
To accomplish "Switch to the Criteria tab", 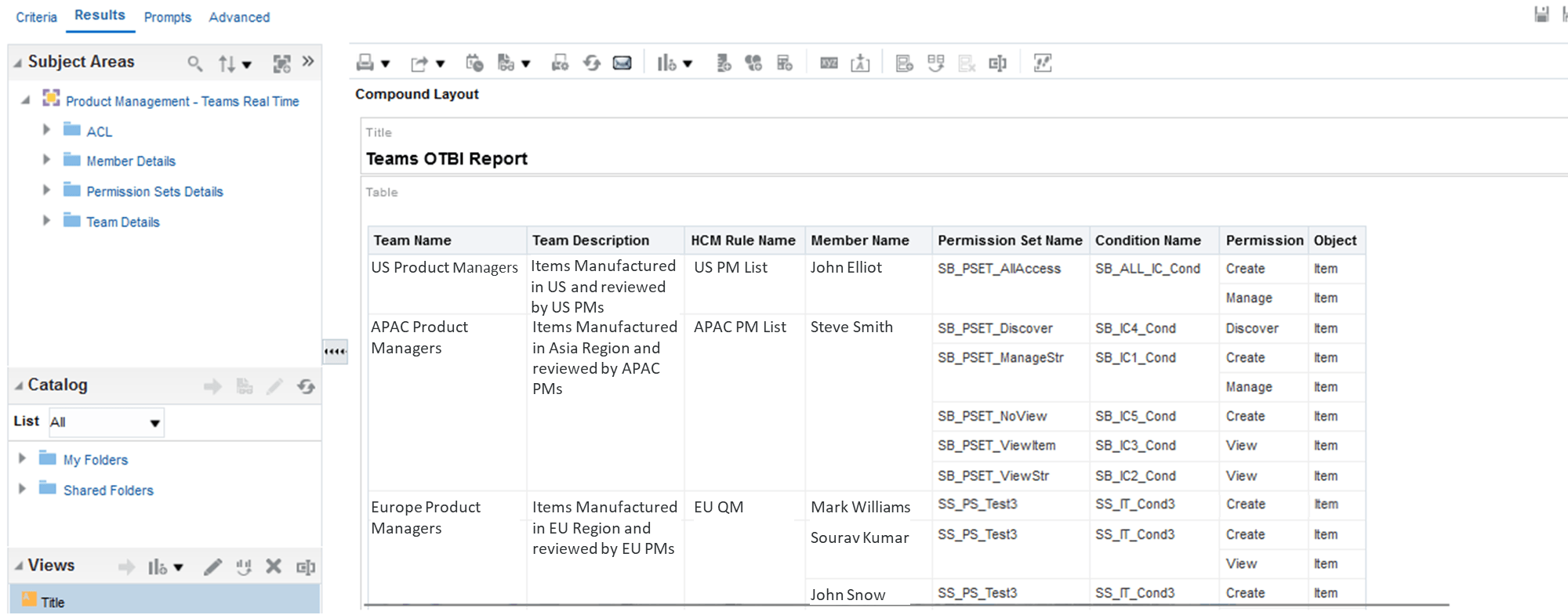I will point(36,17).
